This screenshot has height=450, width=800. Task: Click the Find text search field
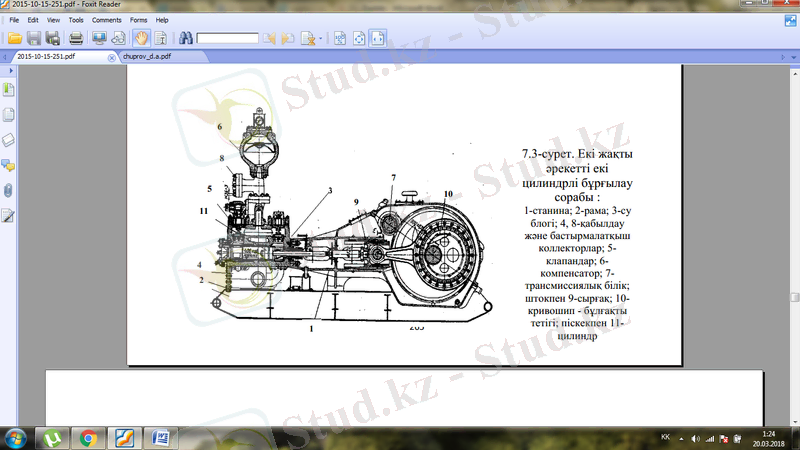(x=227, y=39)
